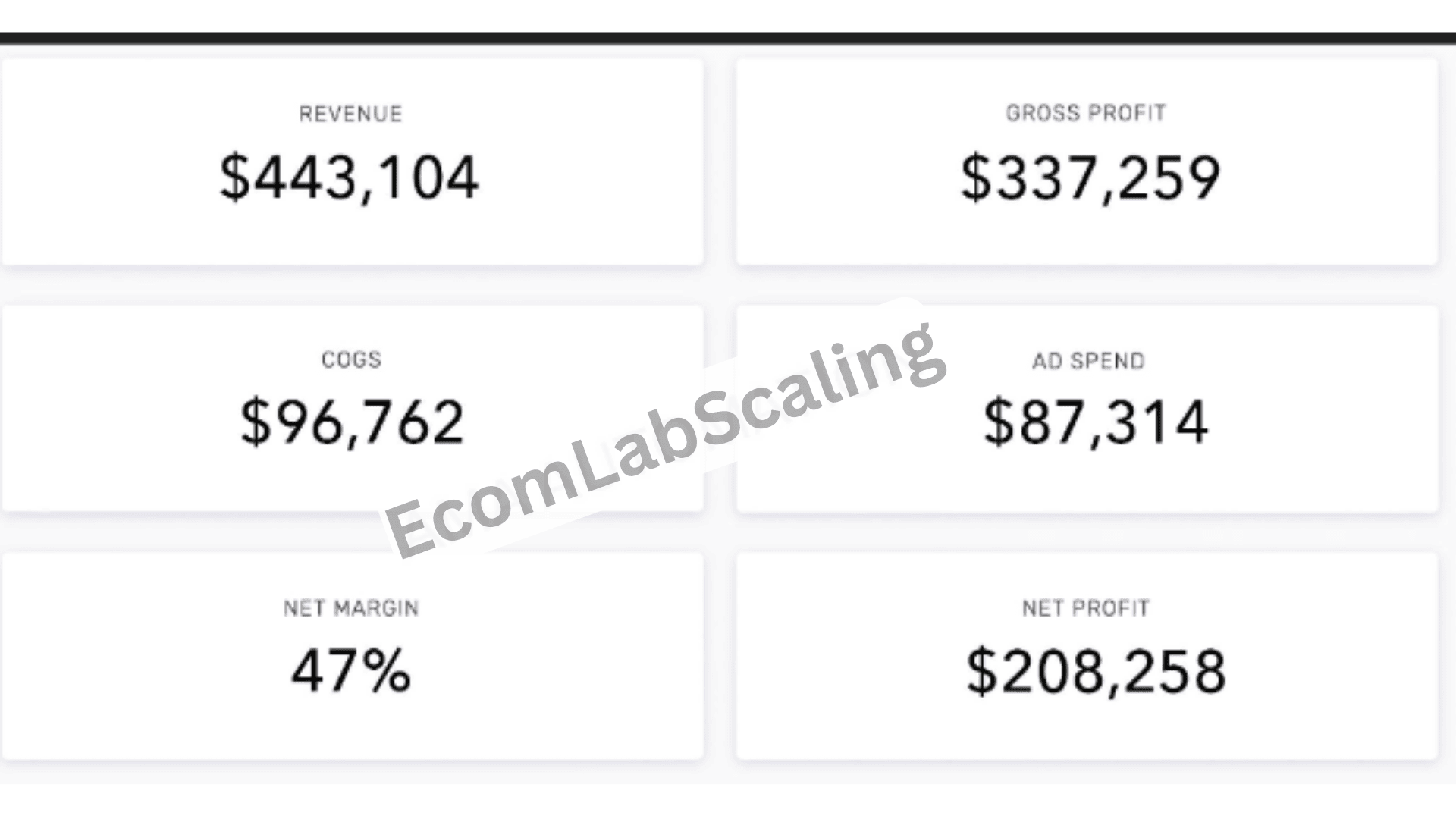Click the AD SPEND label
The height and width of the screenshot is (819, 1456).
[1087, 361]
